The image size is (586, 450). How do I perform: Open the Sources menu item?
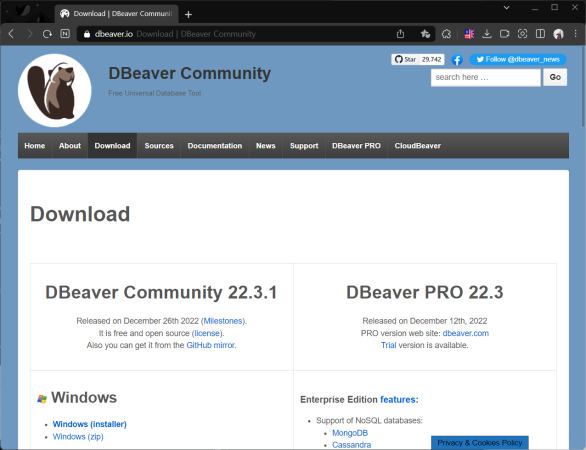(x=159, y=146)
